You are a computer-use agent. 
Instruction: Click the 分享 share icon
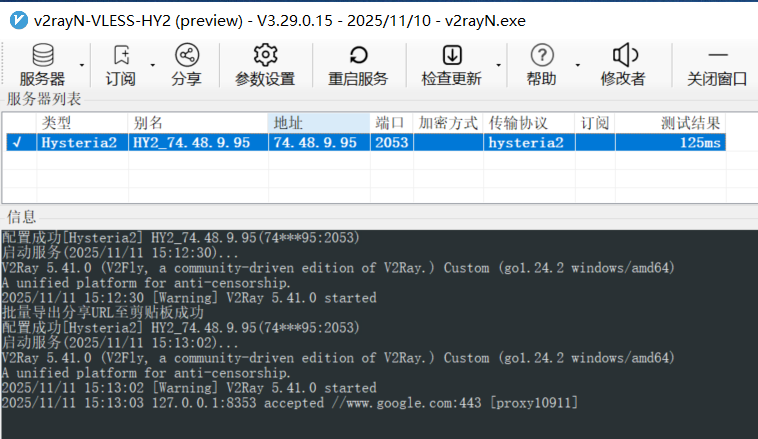pyautogui.click(x=186, y=55)
